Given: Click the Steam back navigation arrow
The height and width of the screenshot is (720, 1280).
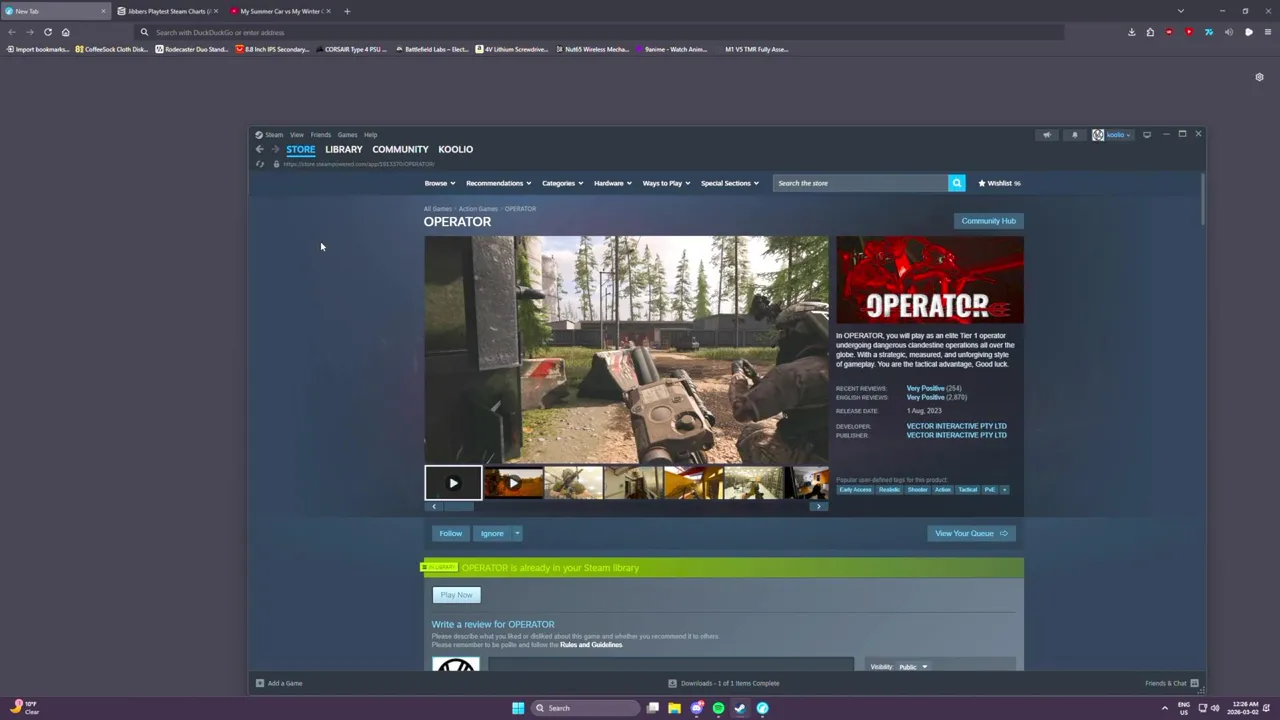Looking at the screenshot, I should pyautogui.click(x=260, y=149).
